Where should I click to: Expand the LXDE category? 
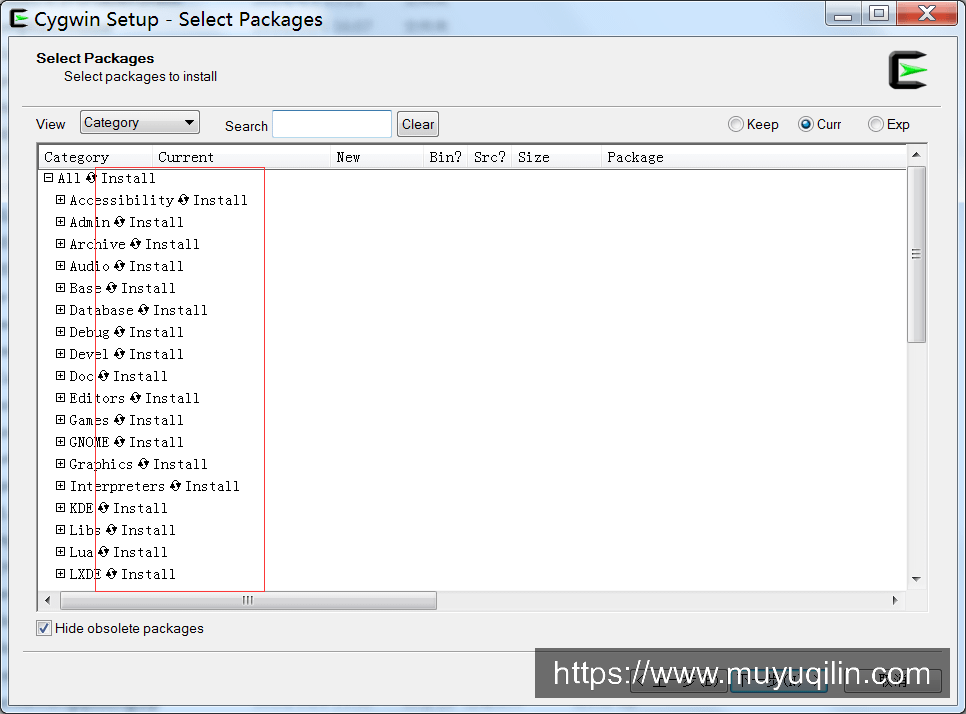pyautogui.click(x=60, y=574)
